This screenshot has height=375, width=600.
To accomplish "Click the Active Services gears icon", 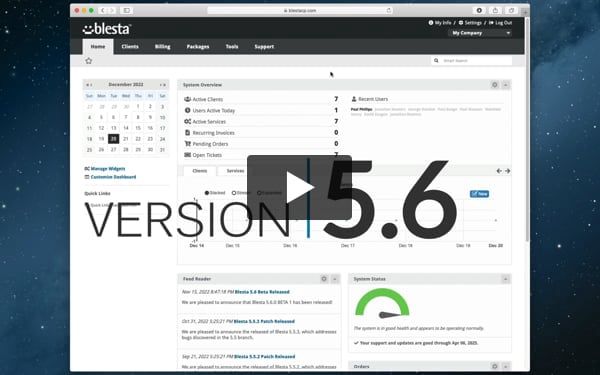I will coord(188,121).
